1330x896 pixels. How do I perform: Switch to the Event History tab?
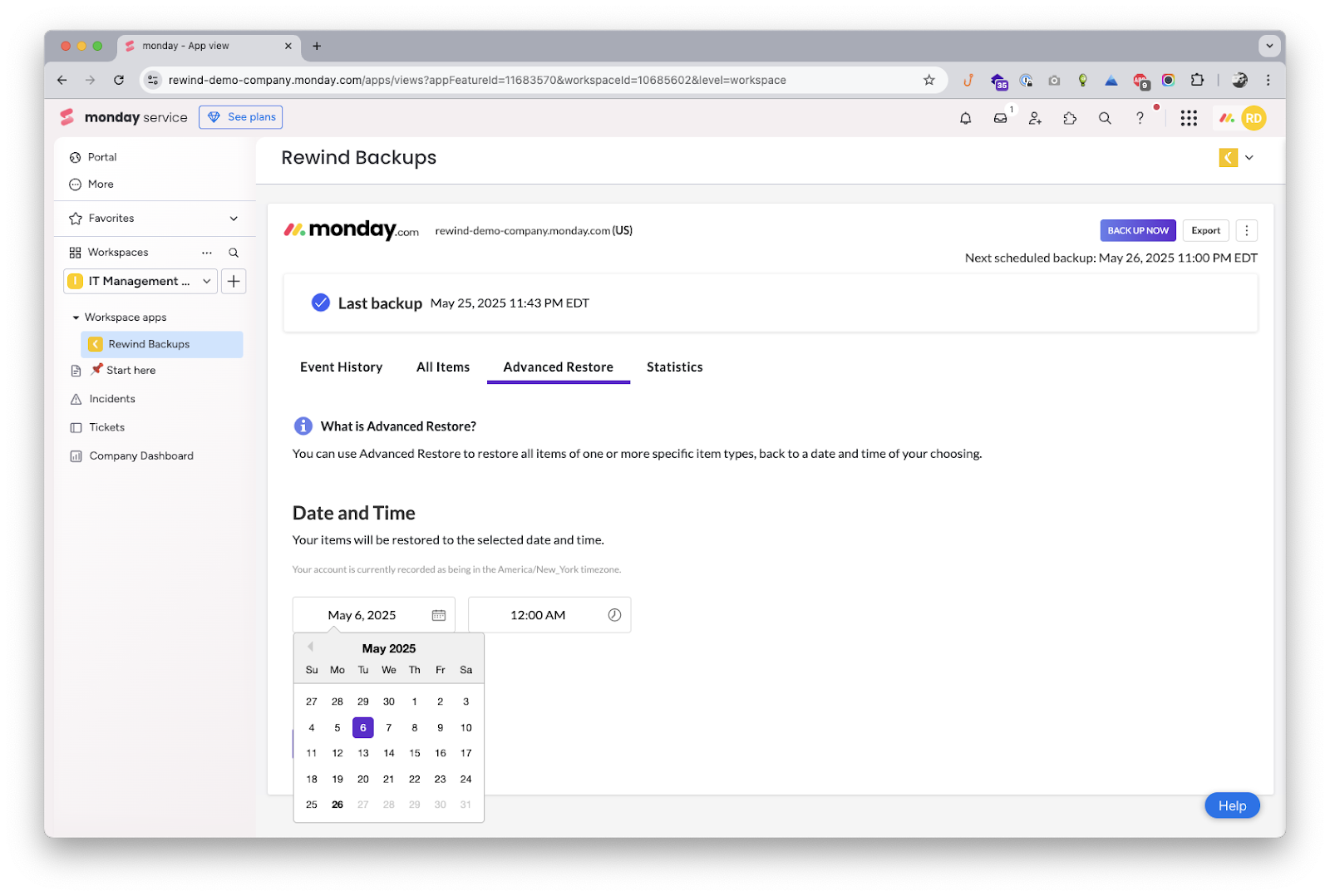tap(342, 367)
